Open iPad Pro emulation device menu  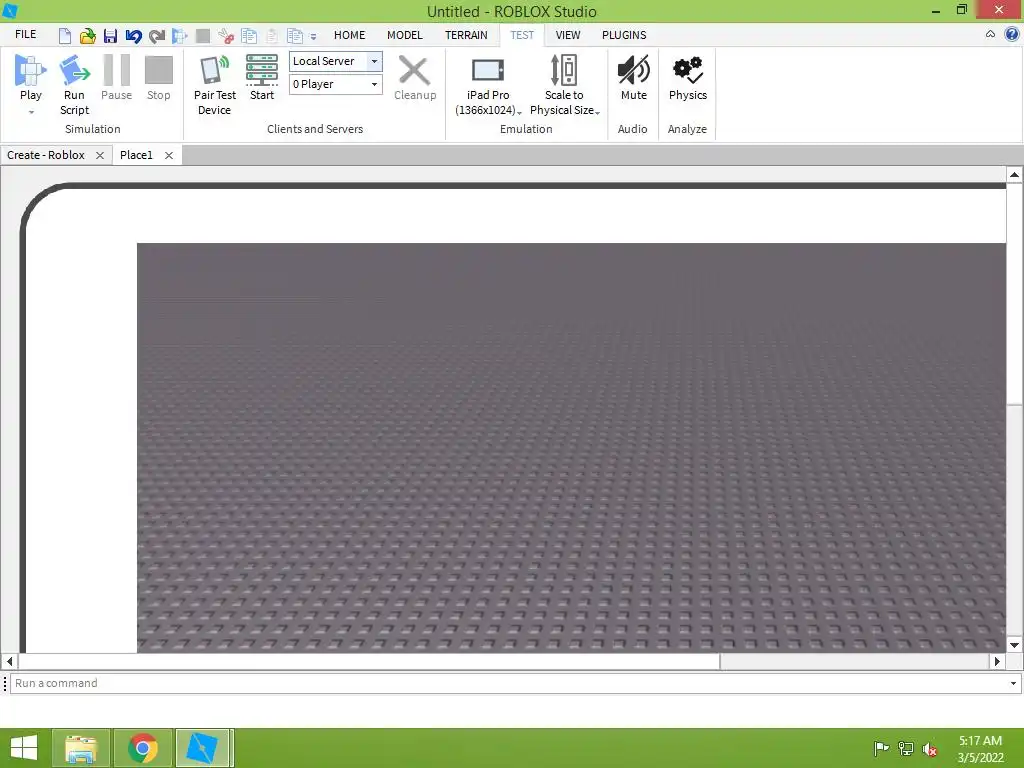click(488, 87)
